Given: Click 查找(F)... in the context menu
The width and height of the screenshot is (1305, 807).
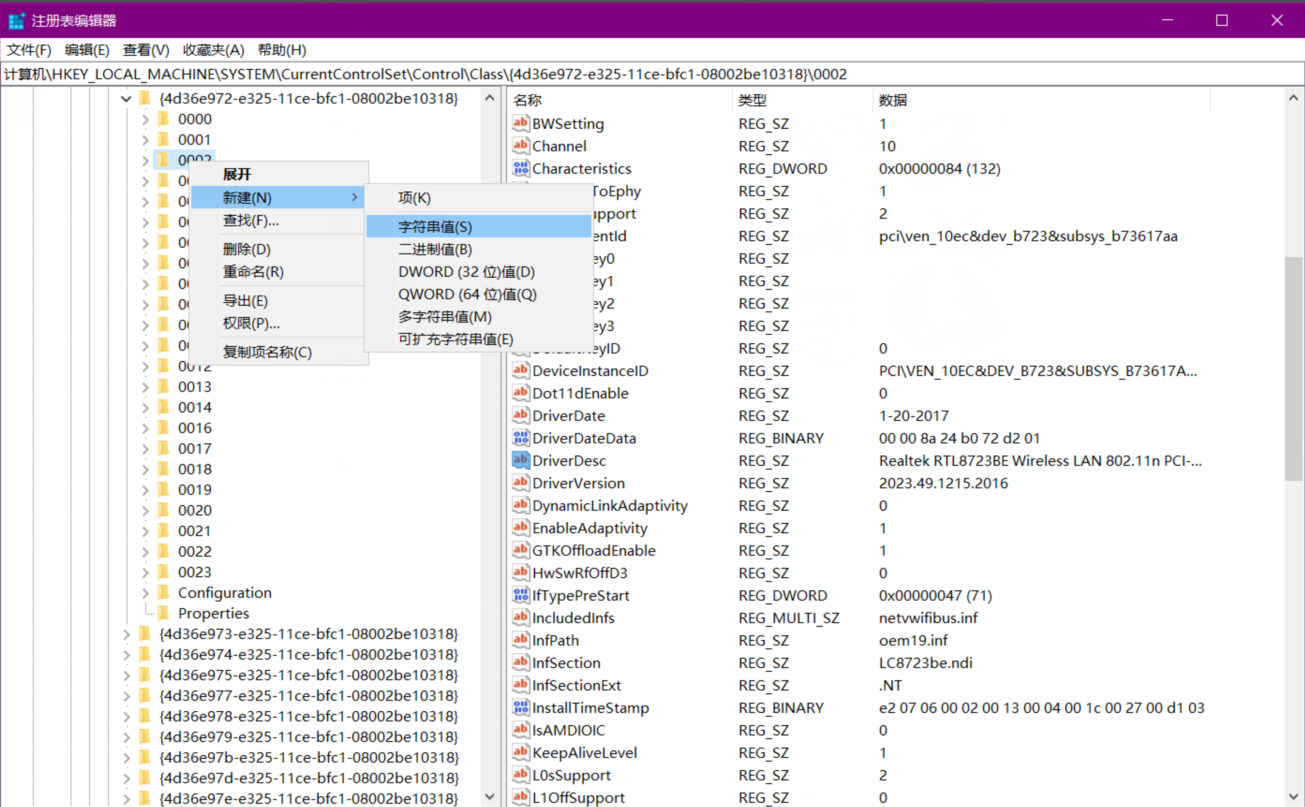Looking at the screenshot, I should coord(279,220).
